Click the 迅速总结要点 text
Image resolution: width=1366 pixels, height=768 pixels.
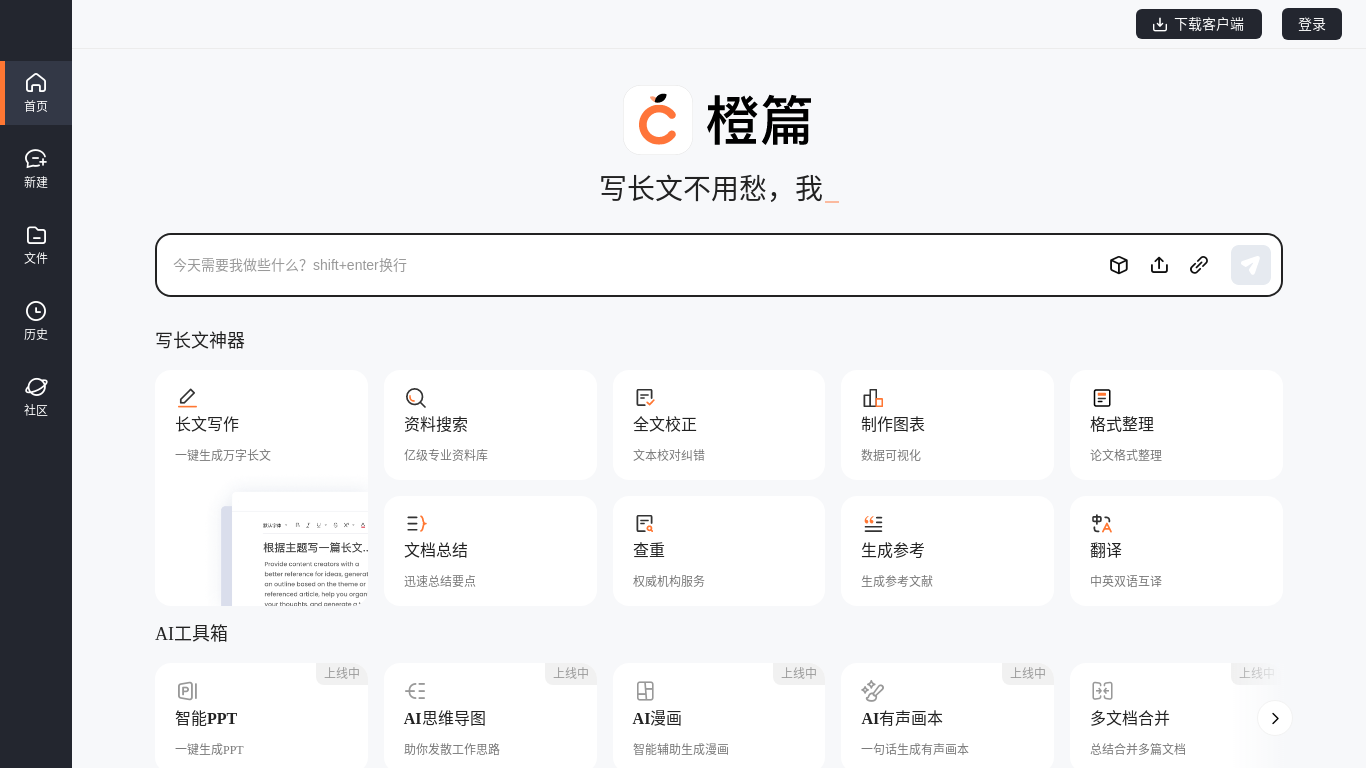(440, 582)
